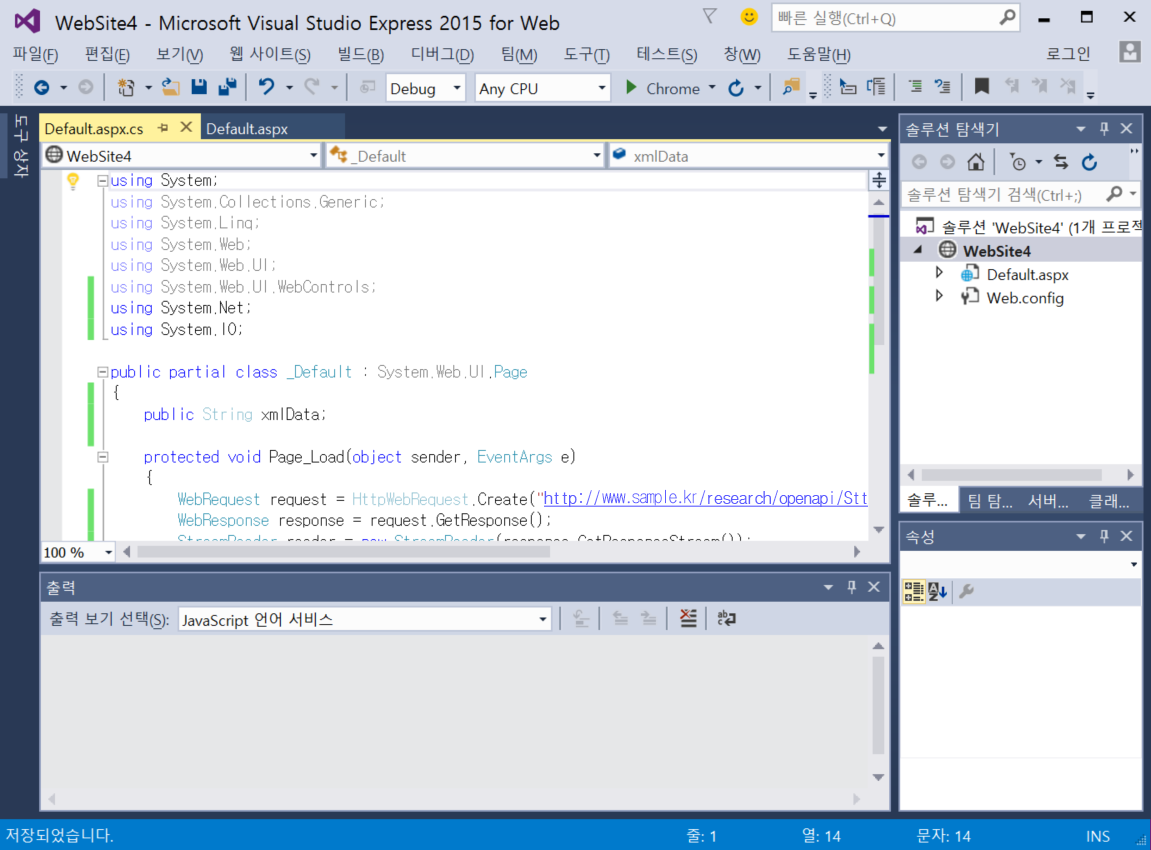Click the lightbulb quick actions icon
Screen dimensions: 1151x850
tap(73, 181)
